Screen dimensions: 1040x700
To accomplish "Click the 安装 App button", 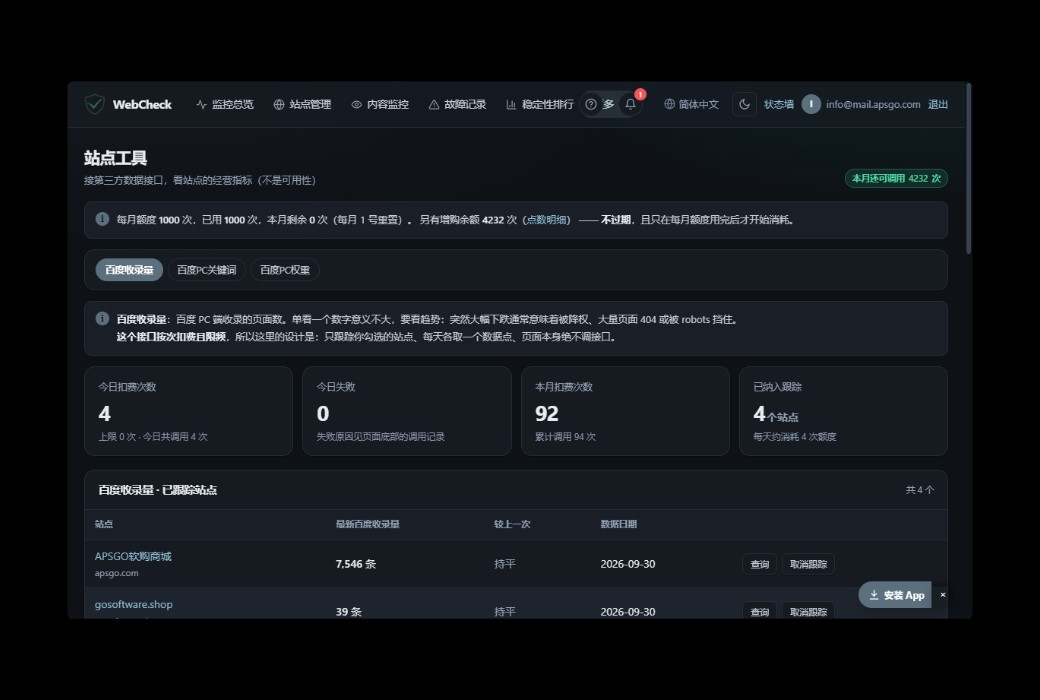I will point(895,595).
